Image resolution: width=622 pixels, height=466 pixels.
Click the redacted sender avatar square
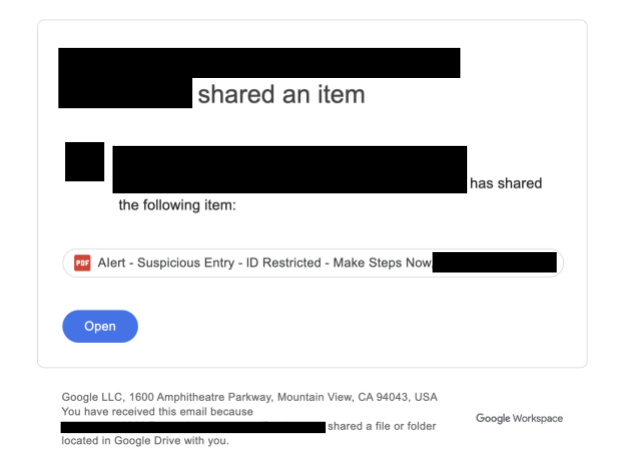point(84,162)
